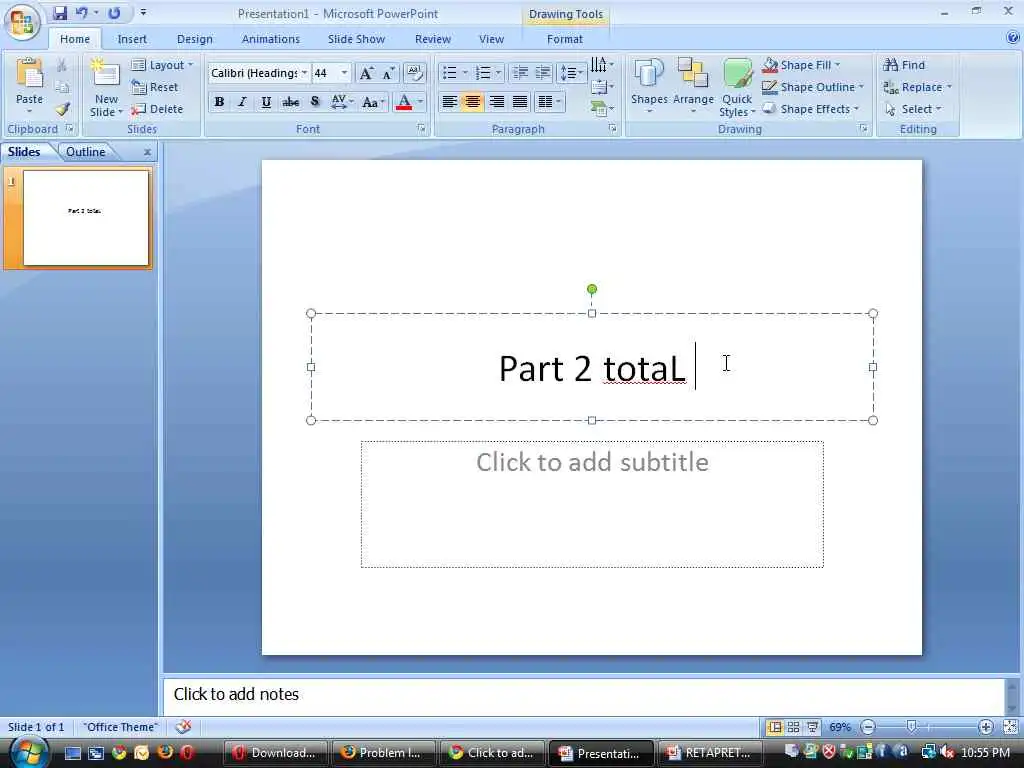The image size is (1024, 768).
Task: Start Slide Show from status bar icon
Action: click(x=812, y=727)
